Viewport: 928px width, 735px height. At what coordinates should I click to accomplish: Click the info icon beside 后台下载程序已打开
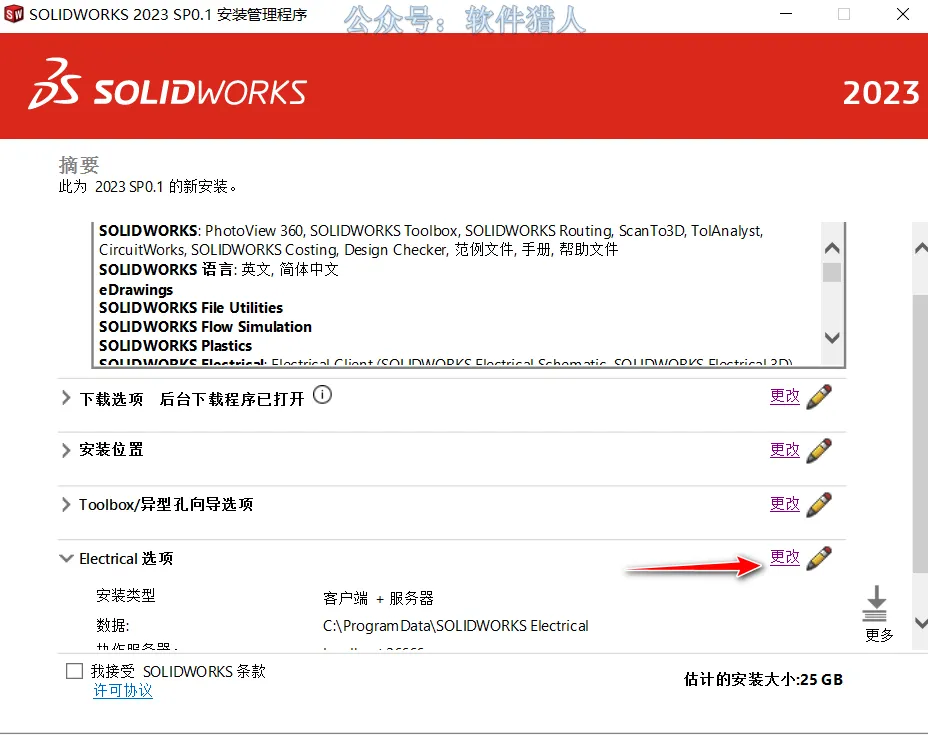point(323,395)
